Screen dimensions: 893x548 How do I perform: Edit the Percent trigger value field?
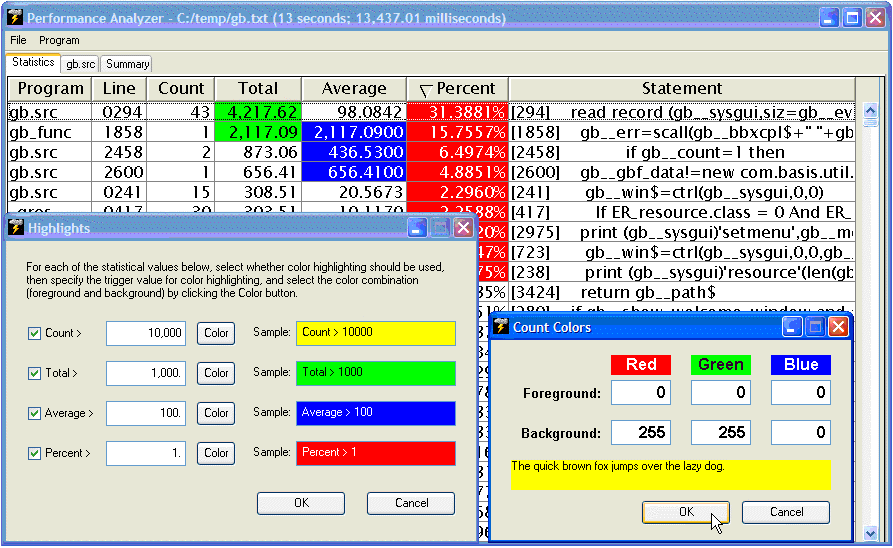click(146, 453)
